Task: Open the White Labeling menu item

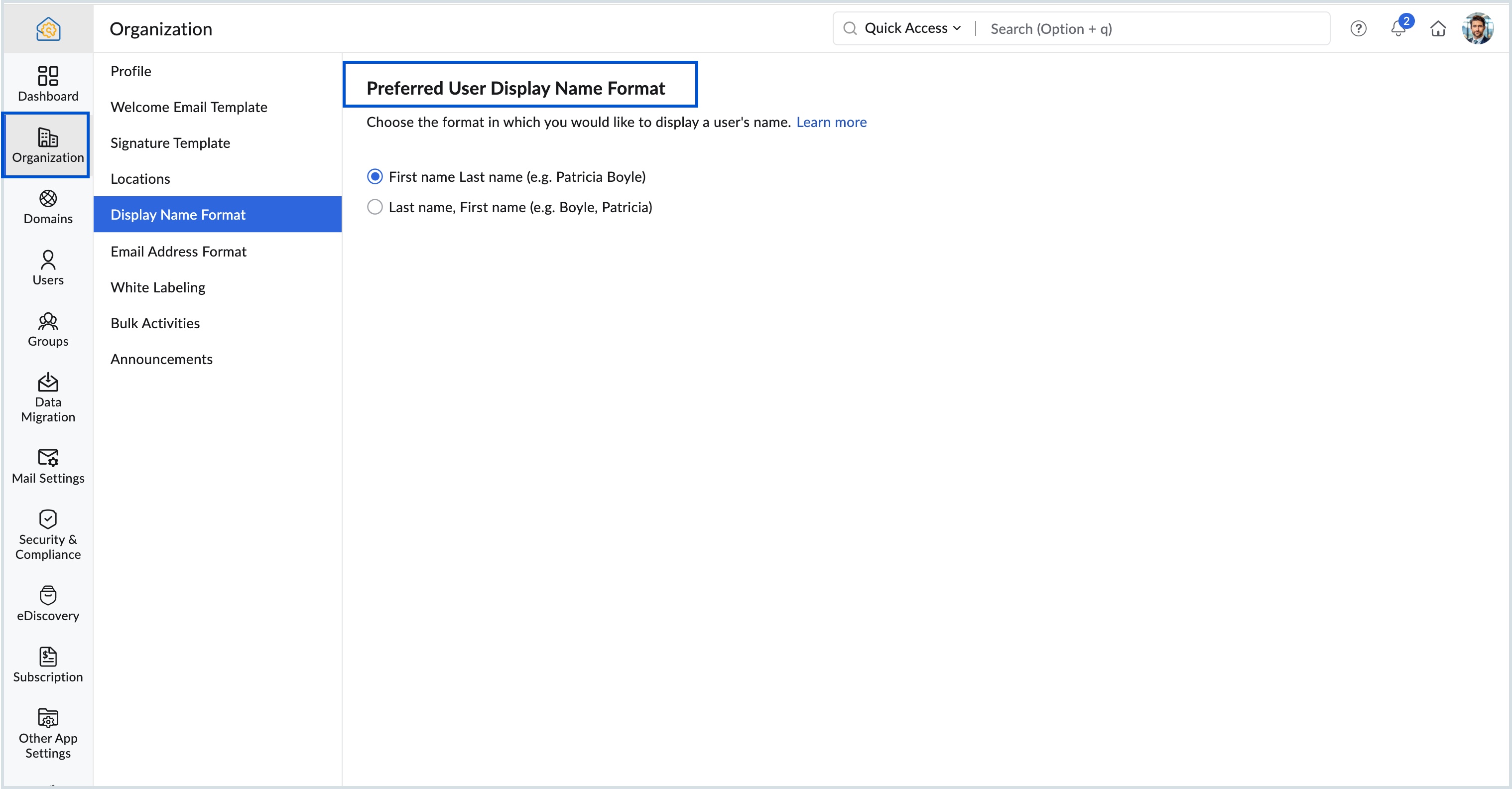Action: pyautogui.click(x=158, y=287)
